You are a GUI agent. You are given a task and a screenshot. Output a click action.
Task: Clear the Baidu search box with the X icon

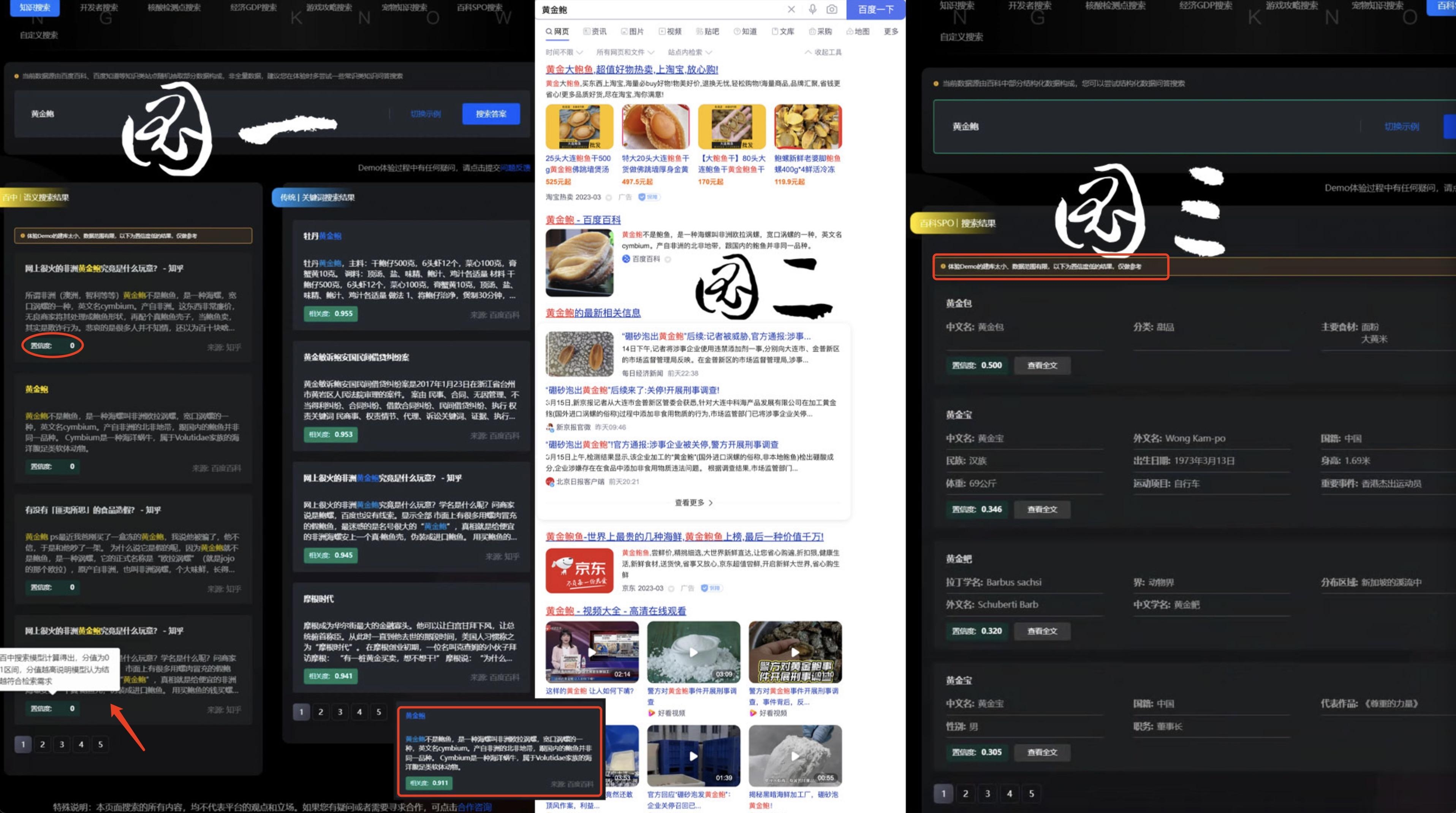point(791,9)
